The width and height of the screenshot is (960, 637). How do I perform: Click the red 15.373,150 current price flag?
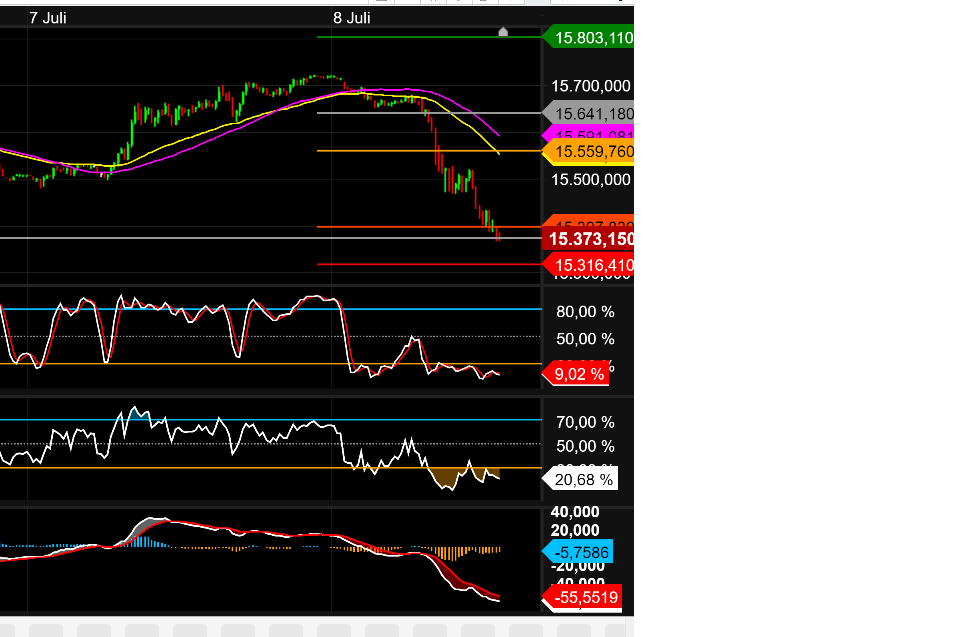(x=588, y=239)
